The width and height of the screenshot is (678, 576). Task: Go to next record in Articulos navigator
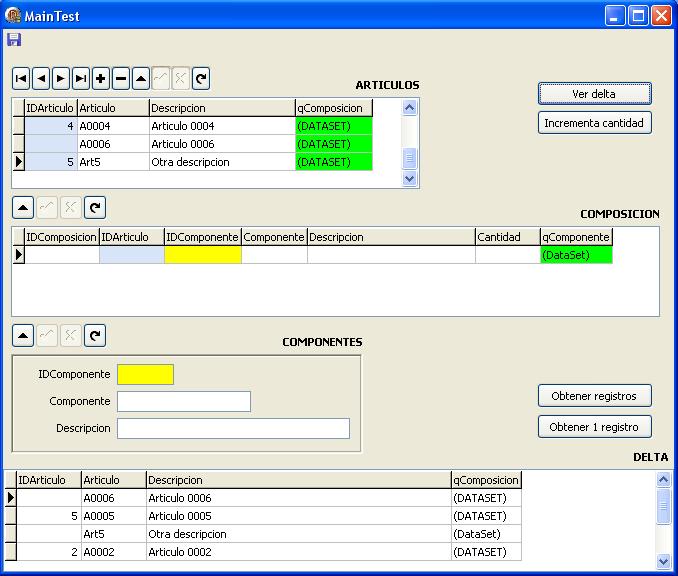[x=61, y=78]
